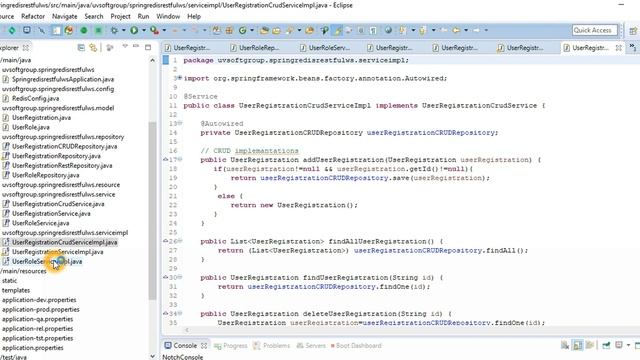This screenshot has width=640, height=360.
Task: Close the active UserRegistr... editor tab
Action: 618,48
